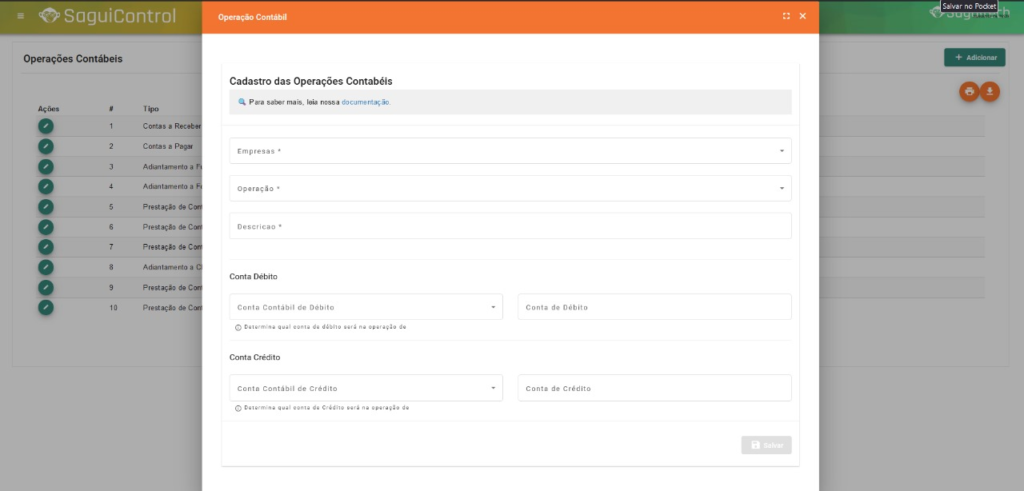This screenshot has height=491, width=1024.
Task: Click the fullscreen icon in dialog header
Action: pos(786,16)
